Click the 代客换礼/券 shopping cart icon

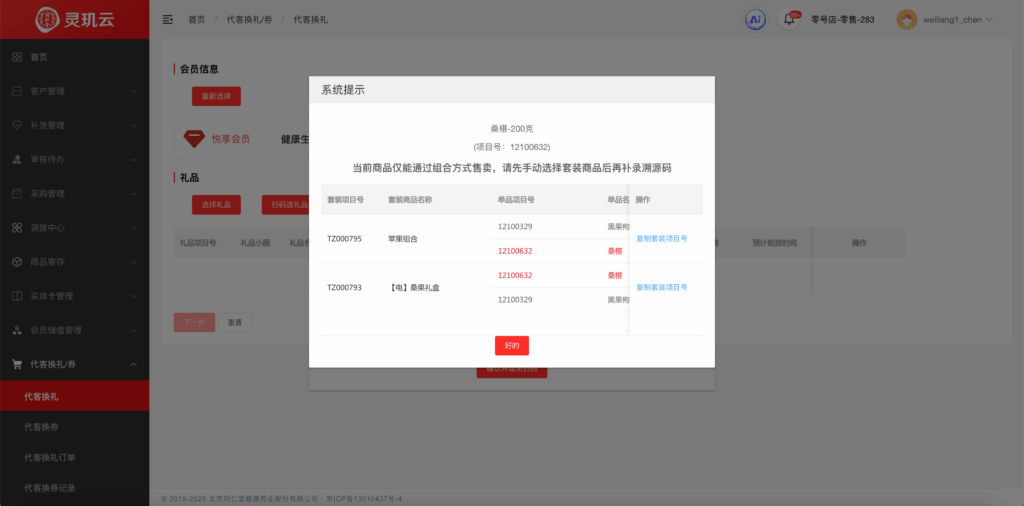tap(17, 364)
